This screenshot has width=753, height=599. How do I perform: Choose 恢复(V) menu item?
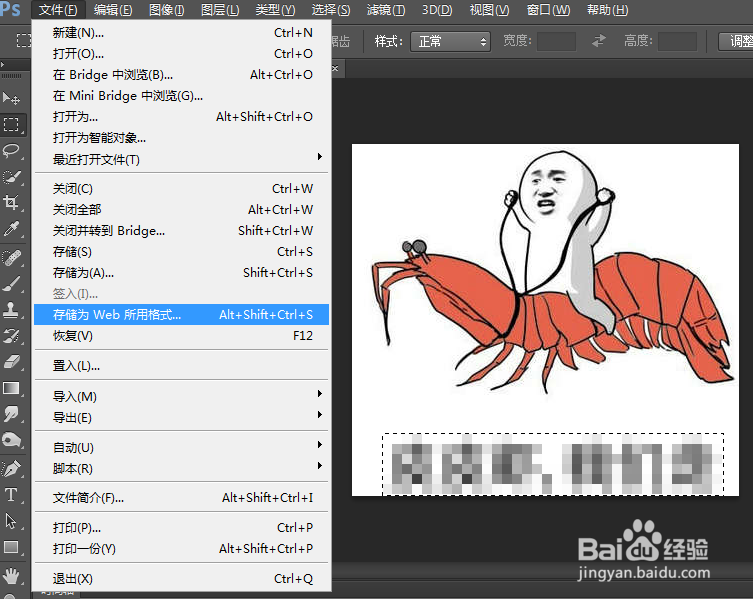(x=182, y=336)
